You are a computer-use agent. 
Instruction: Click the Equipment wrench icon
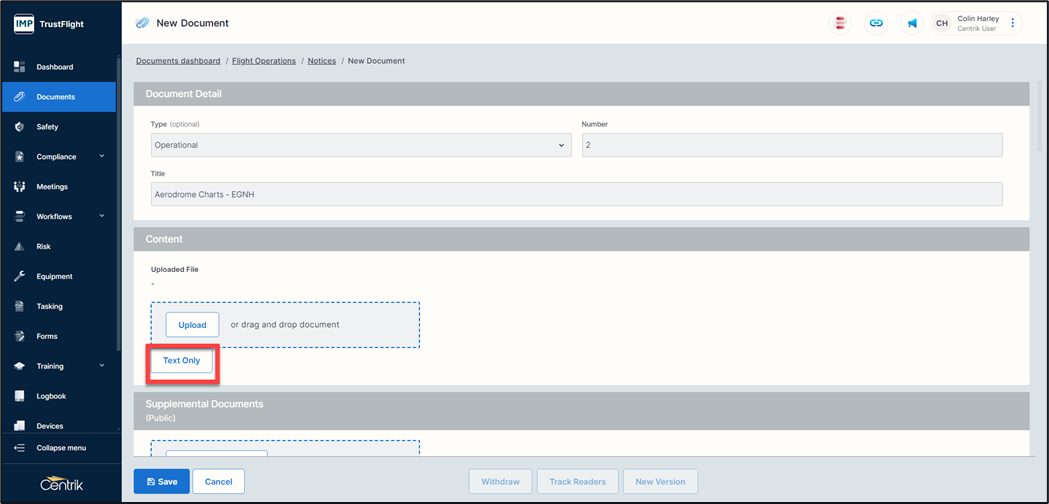pyautogui.click(x=19, y=276)
